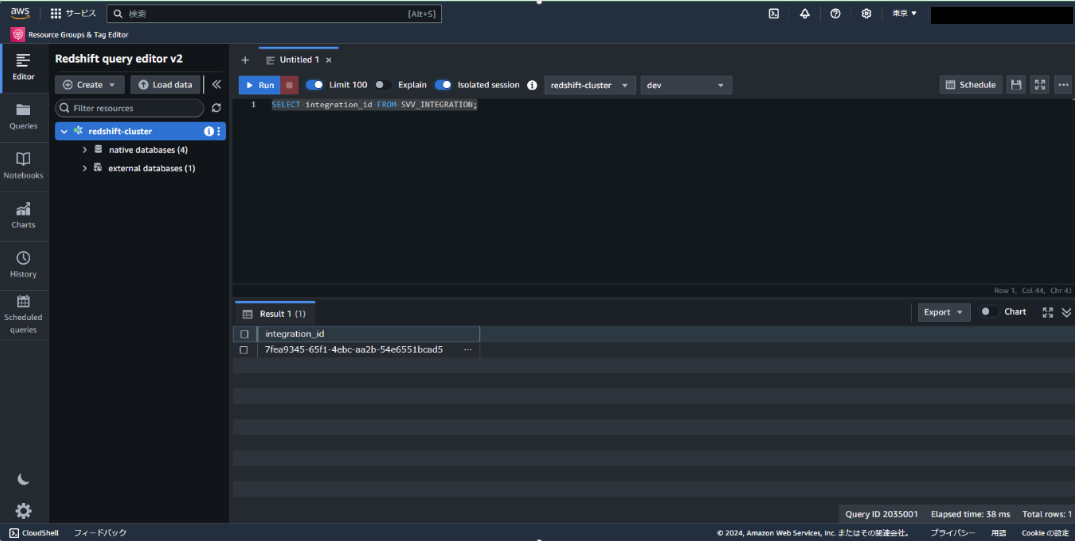The height and width of the screenshot is (541, 1075).
Task: Open the privacy link in the footer
Action: click(952, 533)
